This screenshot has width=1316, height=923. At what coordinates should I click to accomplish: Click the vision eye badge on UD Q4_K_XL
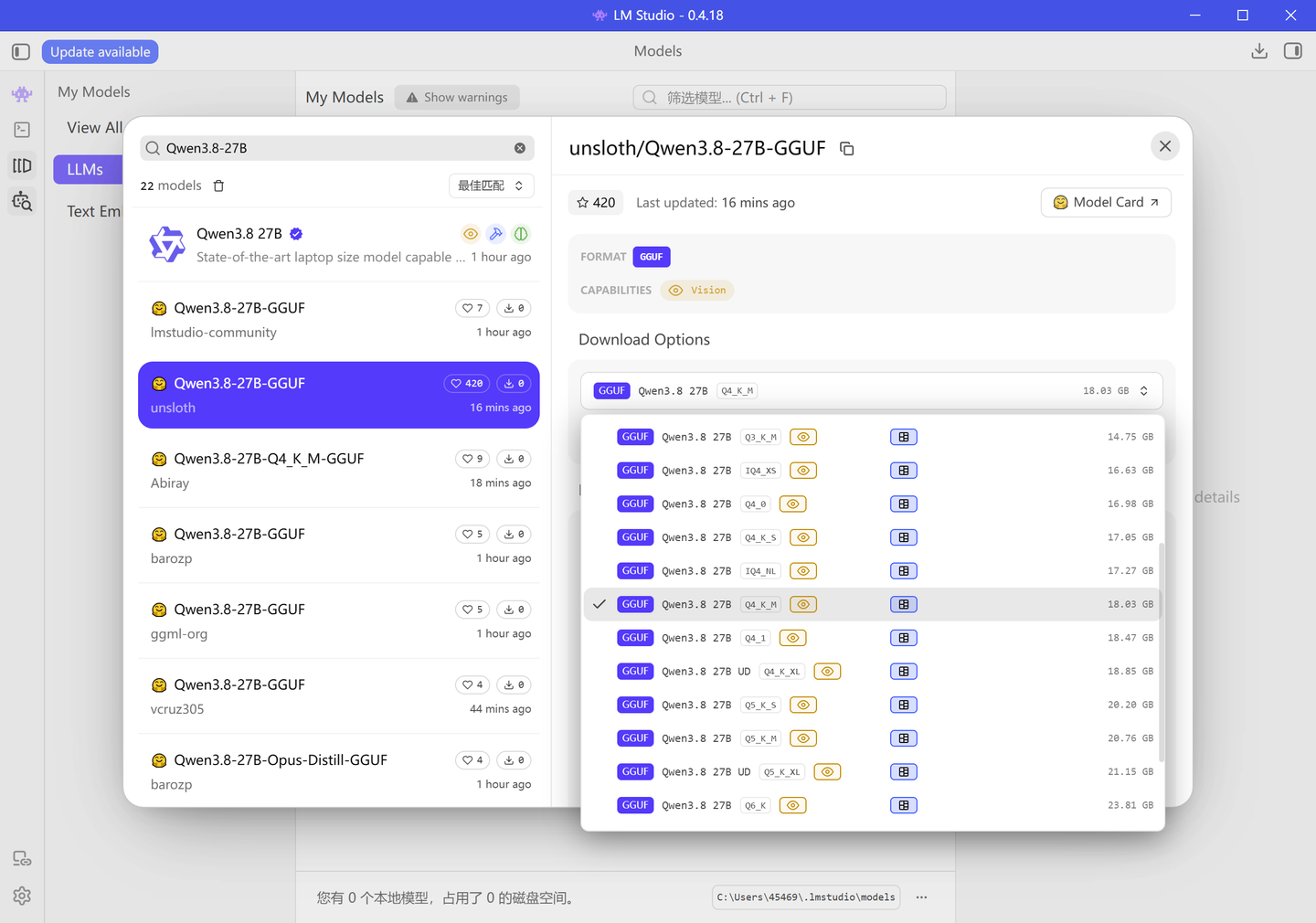tap(827, 672)
